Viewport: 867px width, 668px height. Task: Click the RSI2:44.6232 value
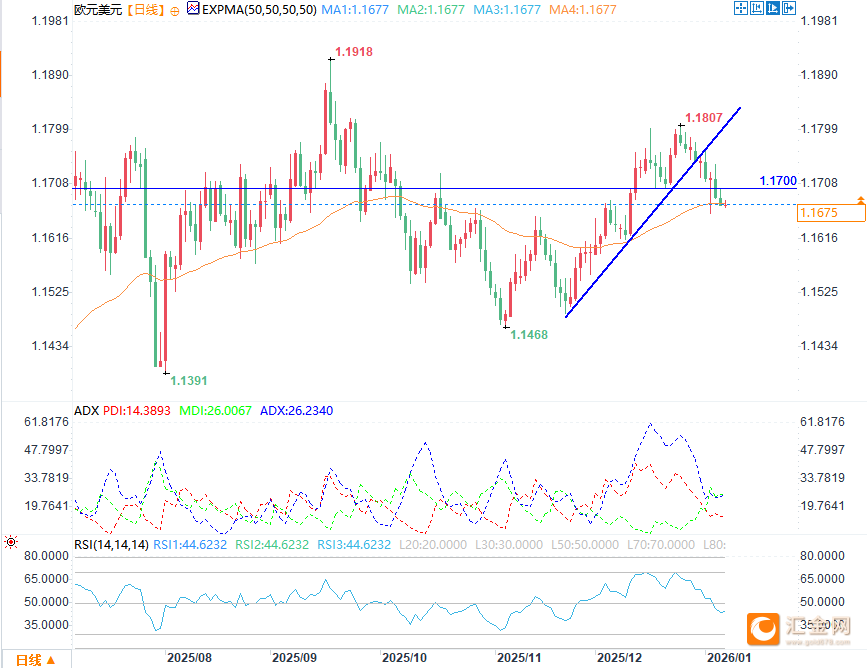point(272,545)
